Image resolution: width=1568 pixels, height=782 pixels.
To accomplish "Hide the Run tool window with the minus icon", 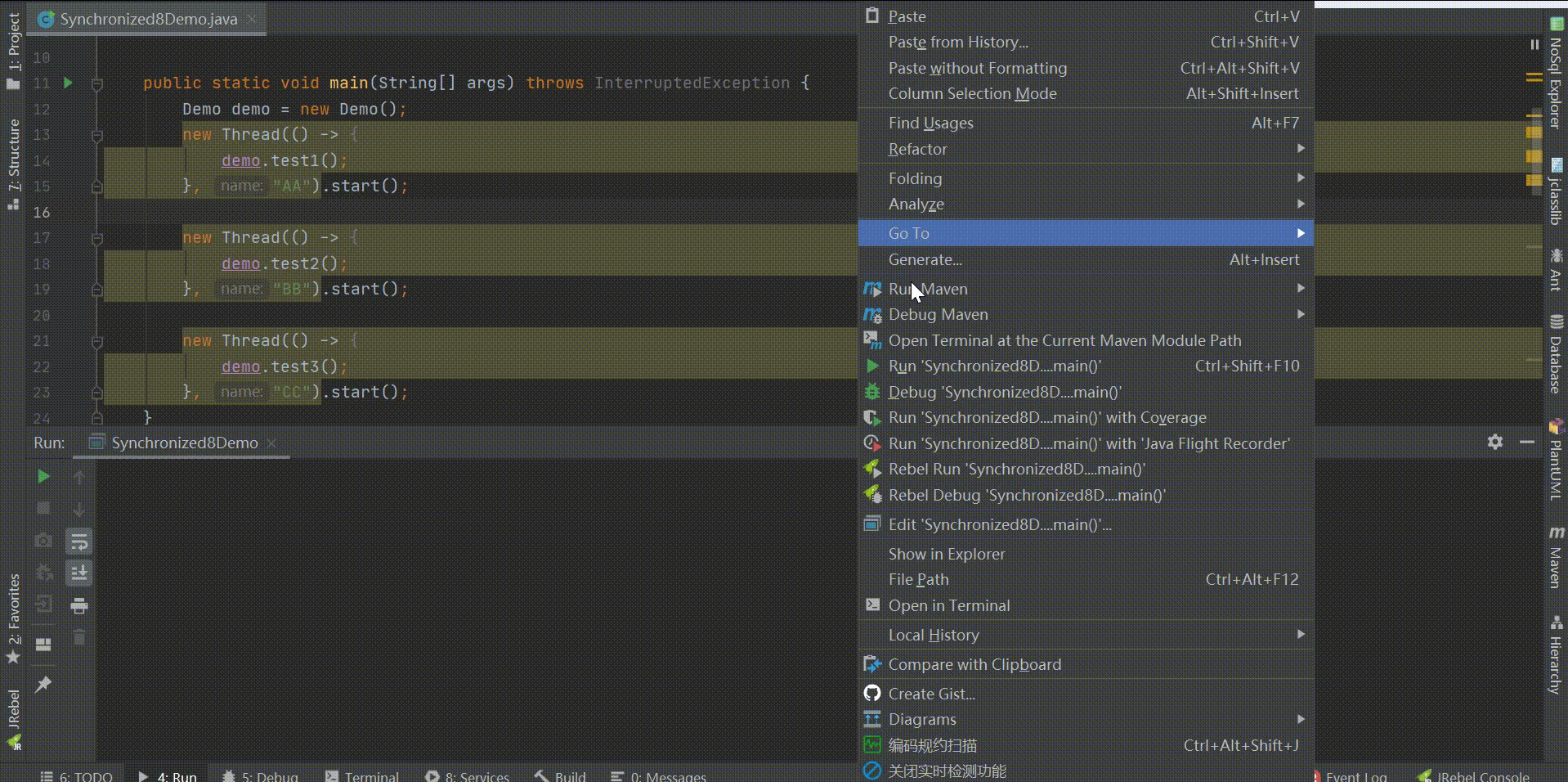I will [1526, 442].
